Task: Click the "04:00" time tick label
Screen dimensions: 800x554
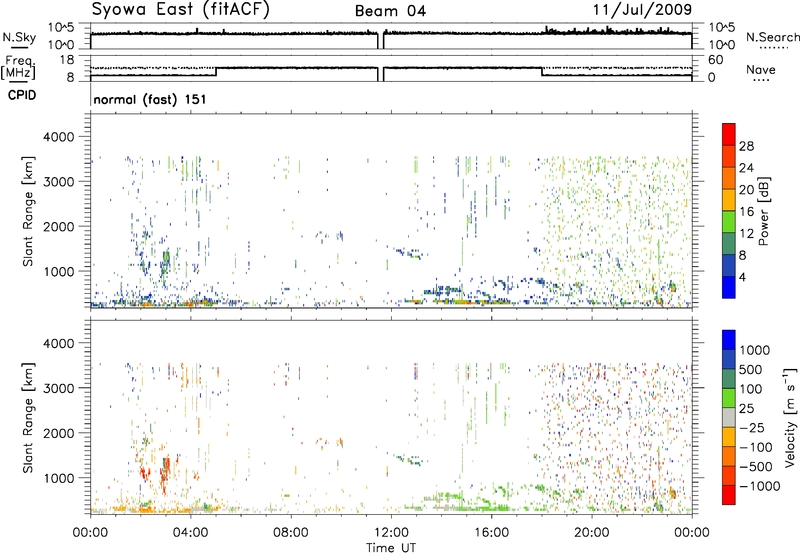Action: (190, 533)
